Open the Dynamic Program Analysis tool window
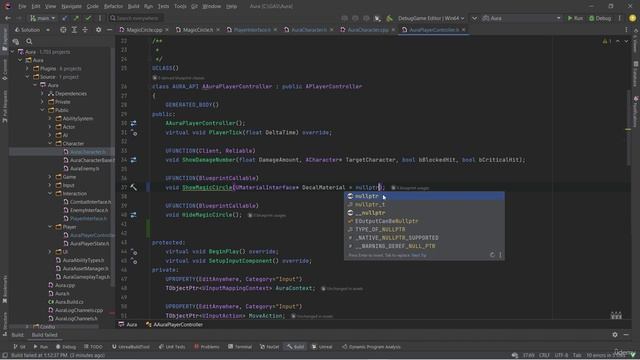 (x=371, y=347)
